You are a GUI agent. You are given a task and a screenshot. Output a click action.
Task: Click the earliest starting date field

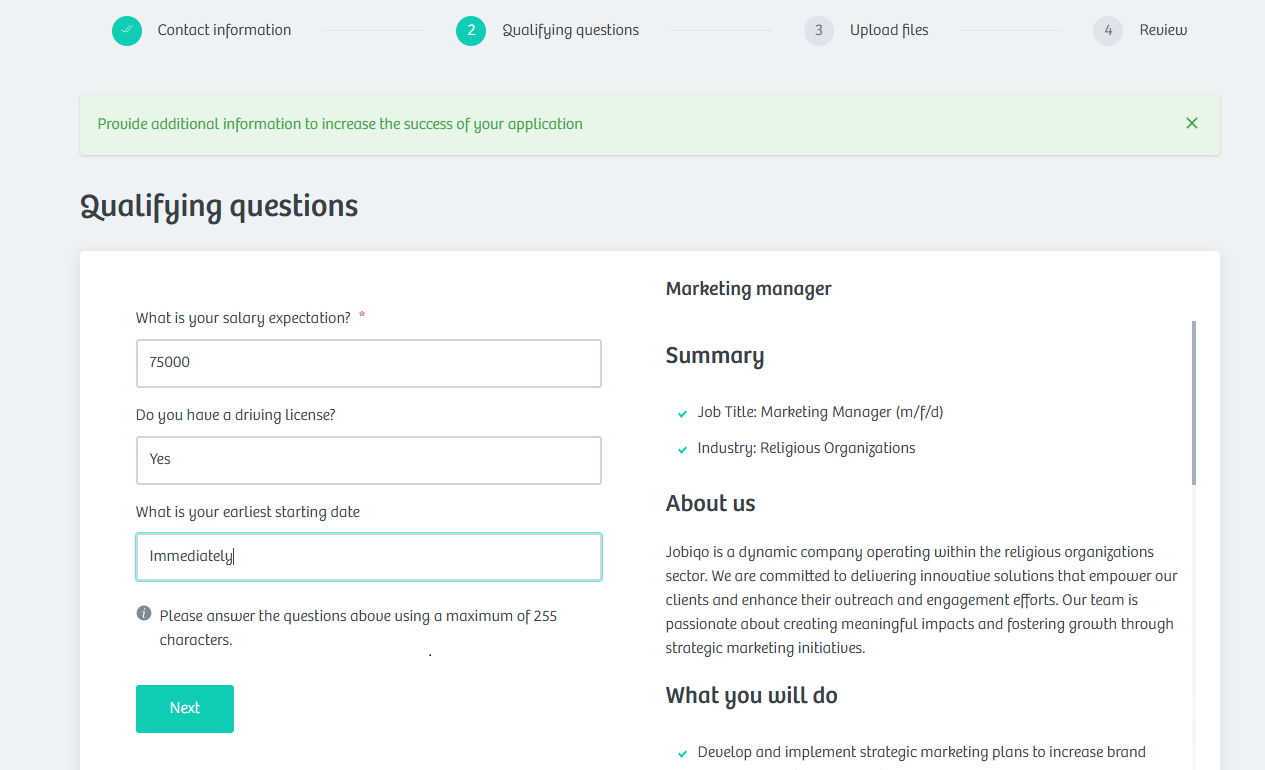(369, 557)
